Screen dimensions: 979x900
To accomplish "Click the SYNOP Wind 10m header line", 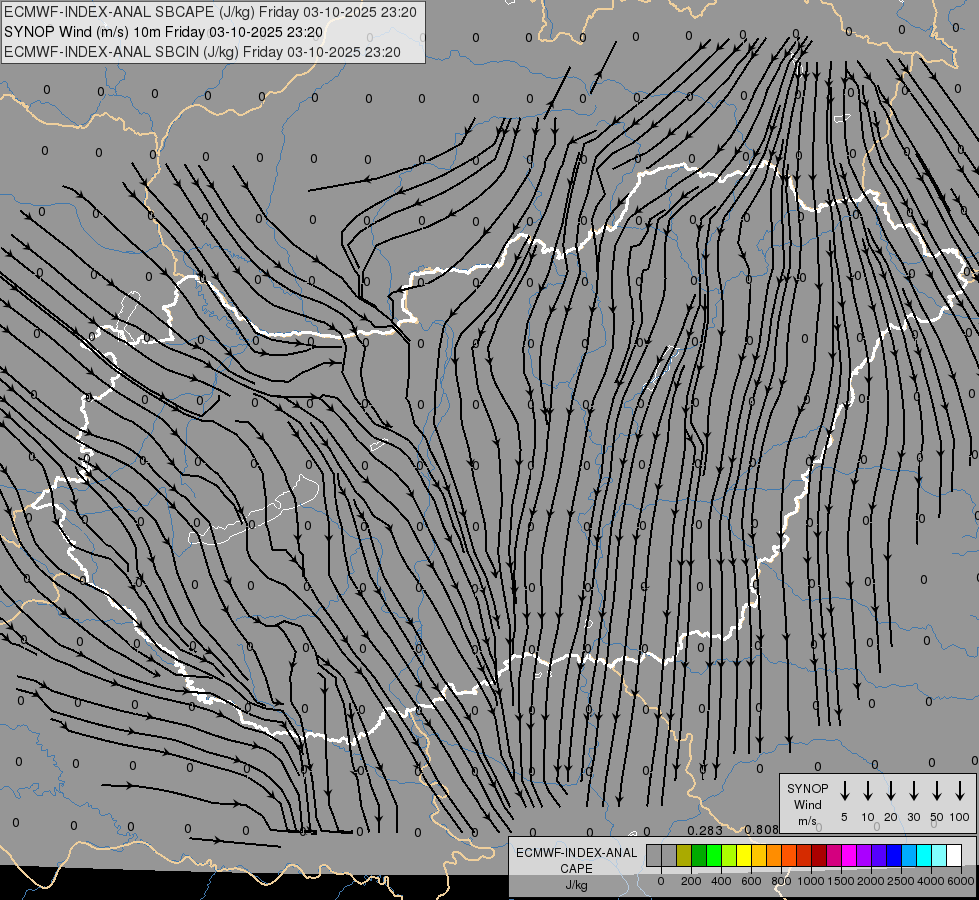I will coord(164,32).
